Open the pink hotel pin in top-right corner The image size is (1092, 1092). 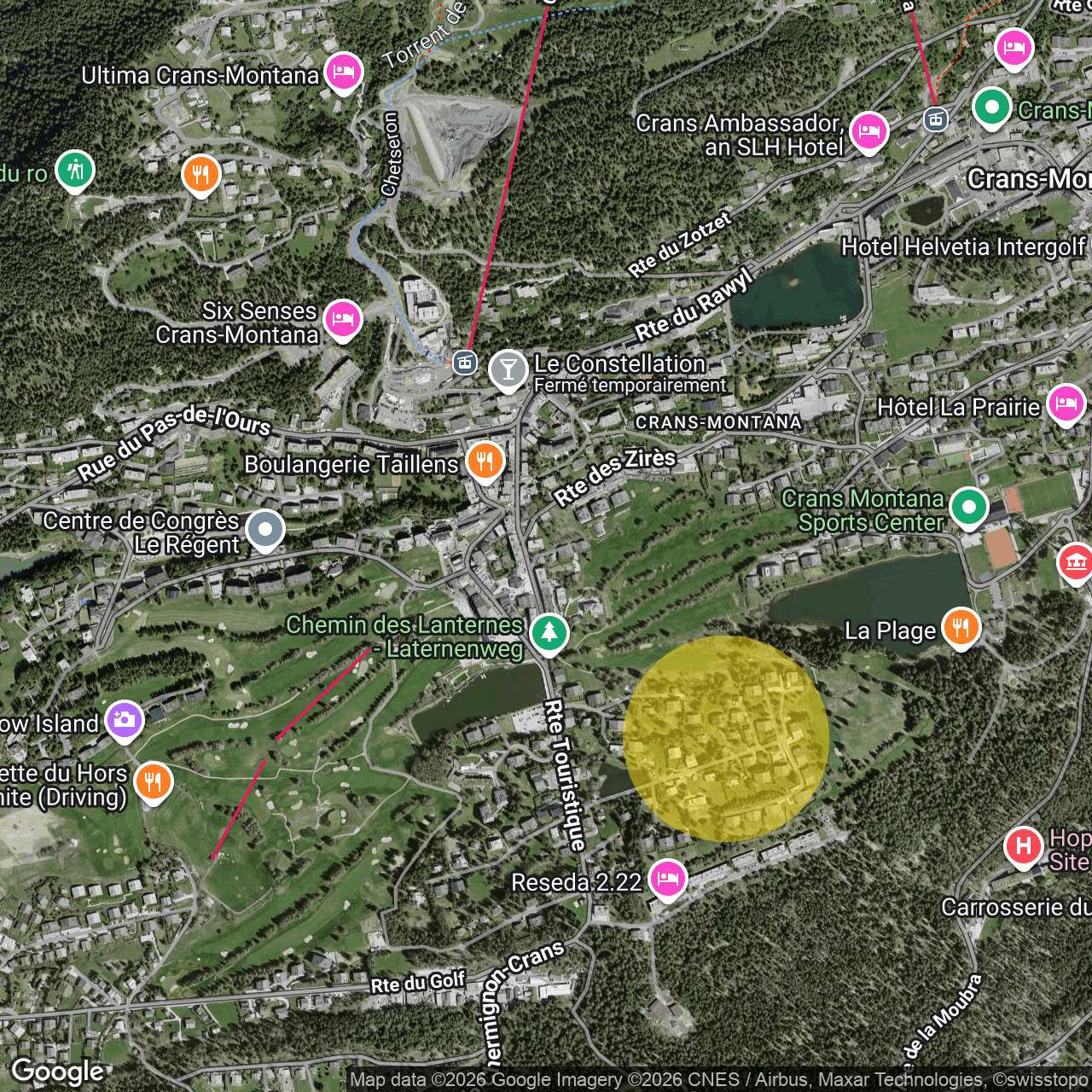point(1014,49)
